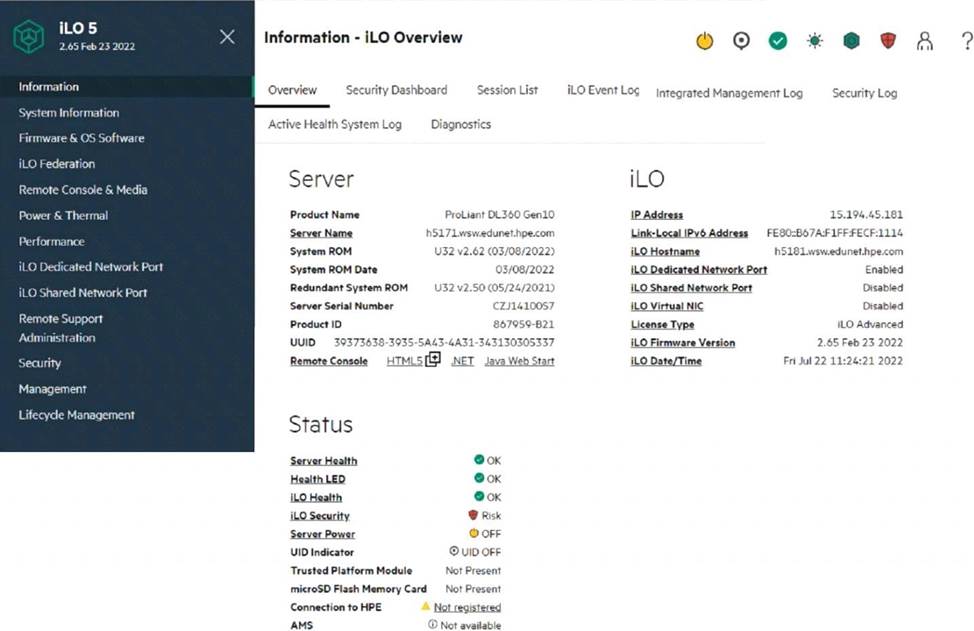Image resolution: width=974 pixels, height=631 pixels.
Task: Close the navigation menu with X
Action: pyautogui.click(x=227, y=37)
